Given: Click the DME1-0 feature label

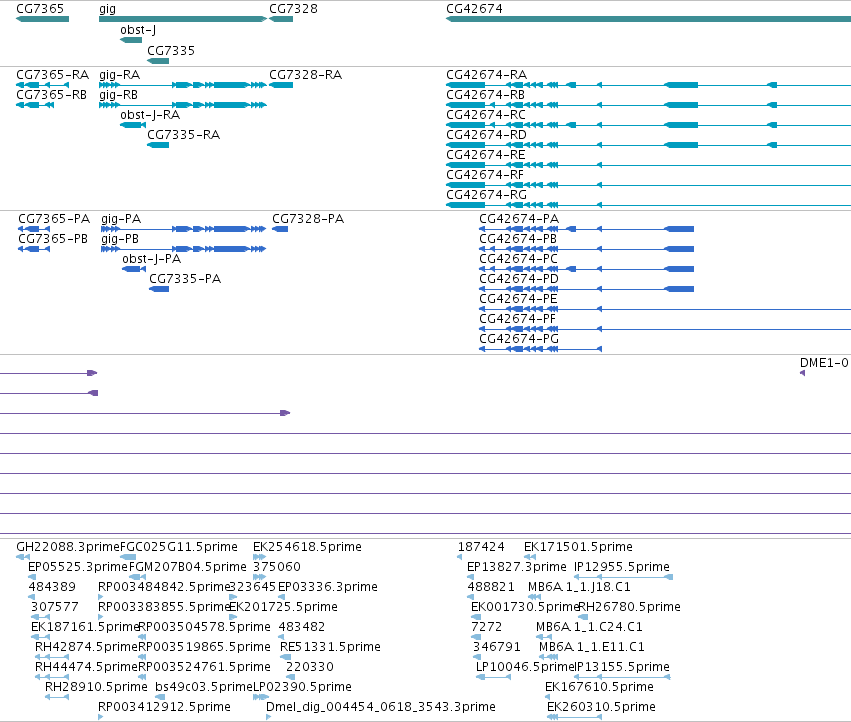Looking at the screenshot, I should [824, 363].
